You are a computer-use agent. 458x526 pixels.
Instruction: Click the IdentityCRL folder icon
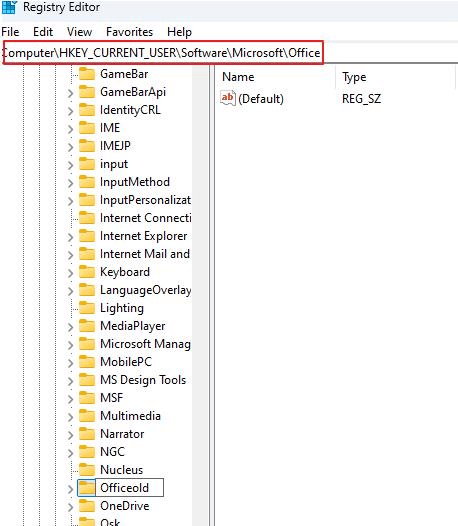pyautogui.click(x=87, y=110)
